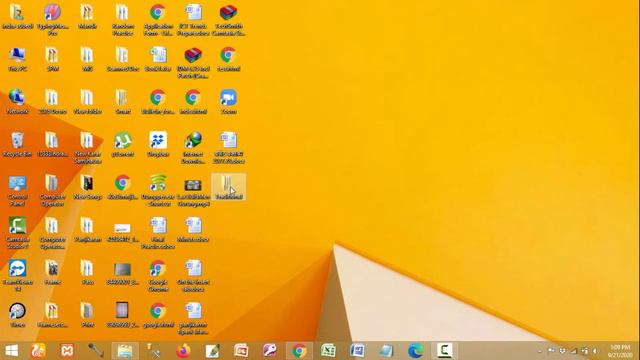Select the highlighted folder under the cursor
Image resolution: width=640 pixels, height=360 pixels.
pyautogui.click(x=228, y=187)
